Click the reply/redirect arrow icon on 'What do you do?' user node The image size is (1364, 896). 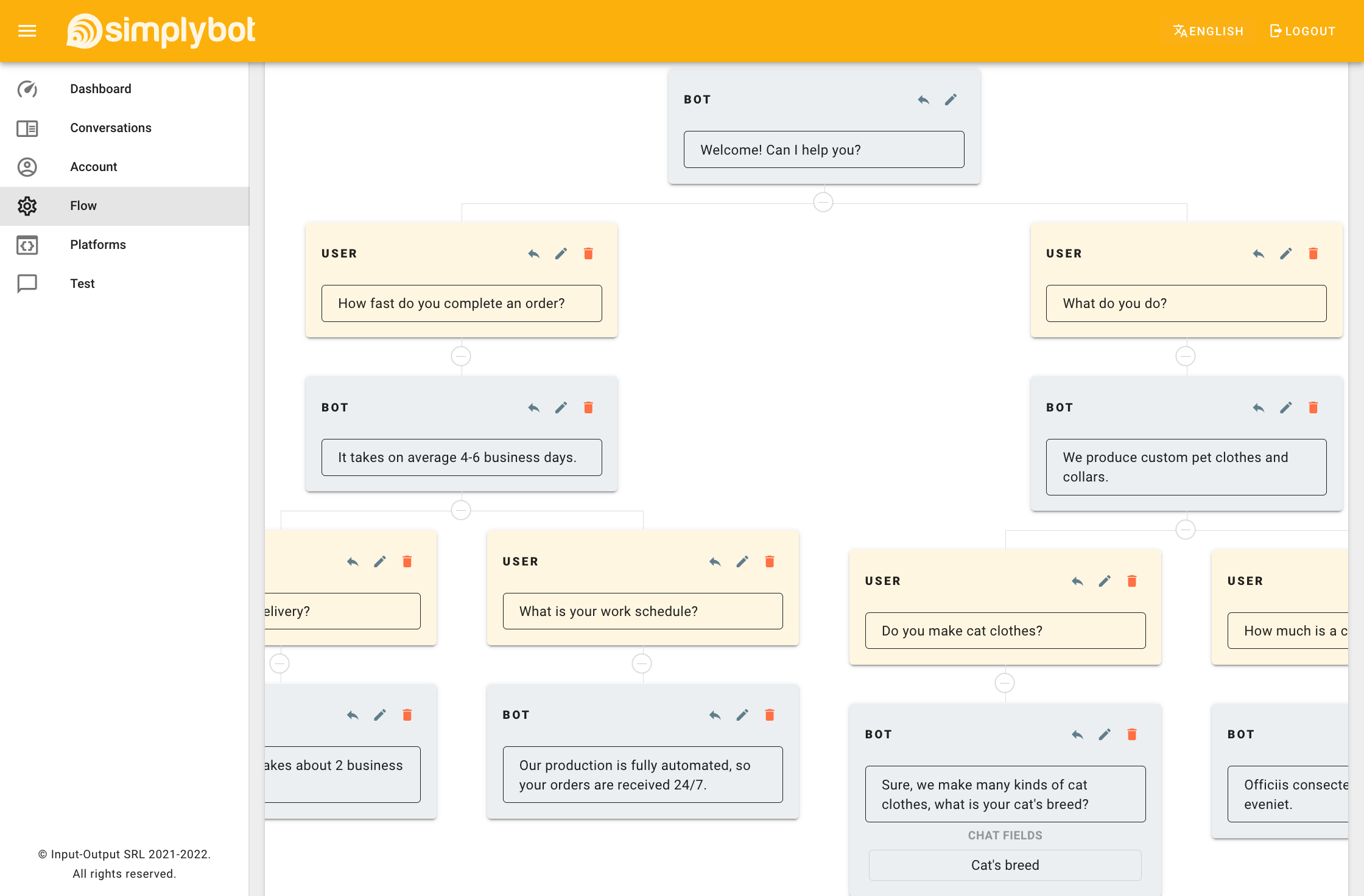(x=1259, y=253)
